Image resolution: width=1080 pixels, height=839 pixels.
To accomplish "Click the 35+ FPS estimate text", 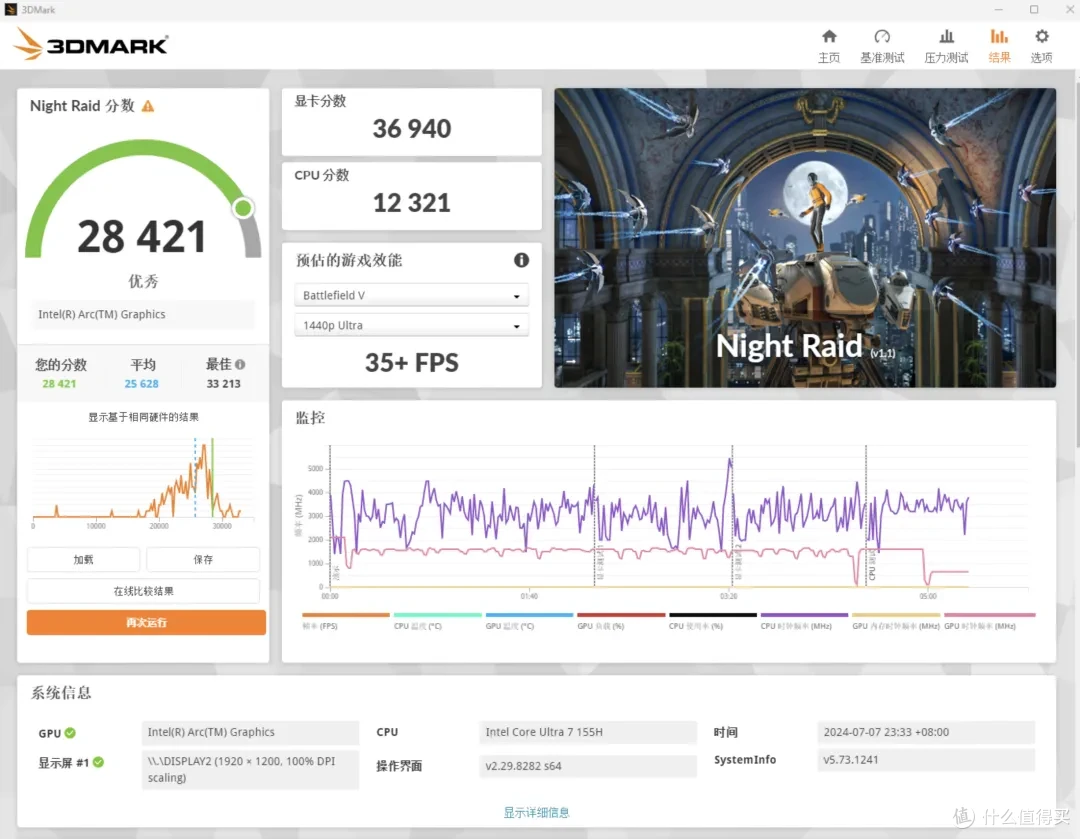I will pos(411,363).
